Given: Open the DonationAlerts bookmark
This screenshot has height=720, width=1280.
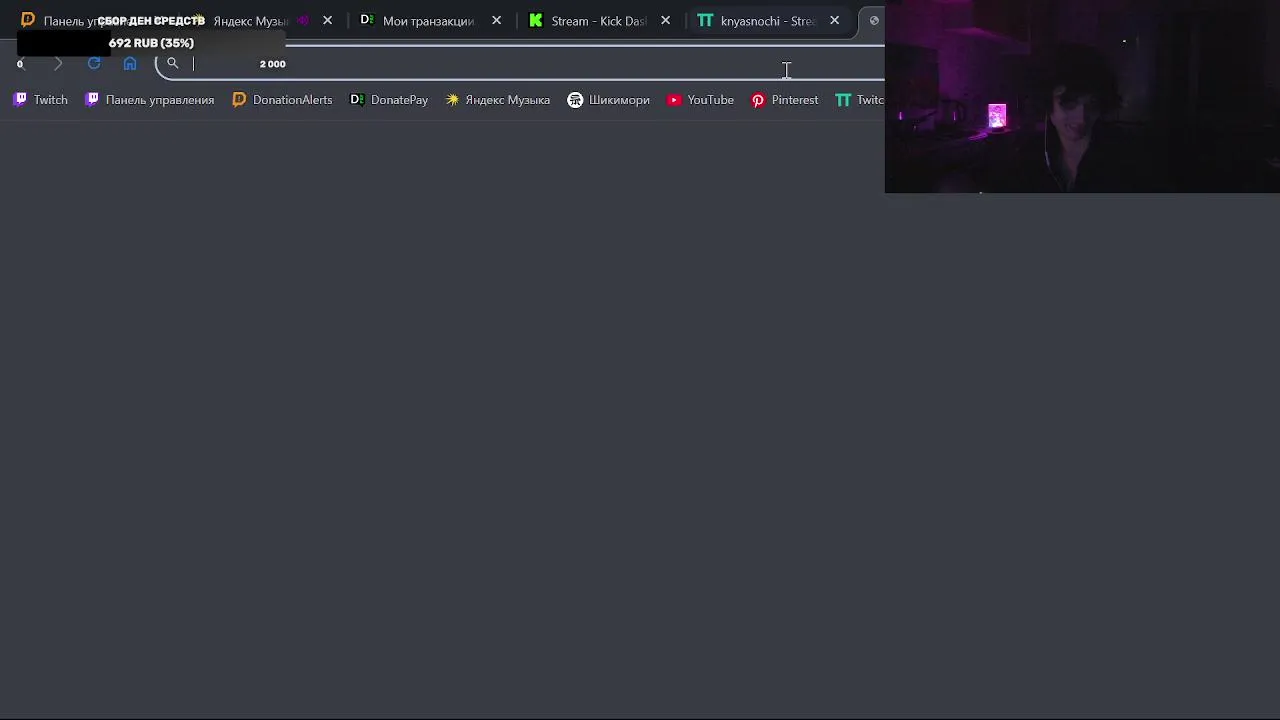Looking at the screenshot, I should [282, 100].
